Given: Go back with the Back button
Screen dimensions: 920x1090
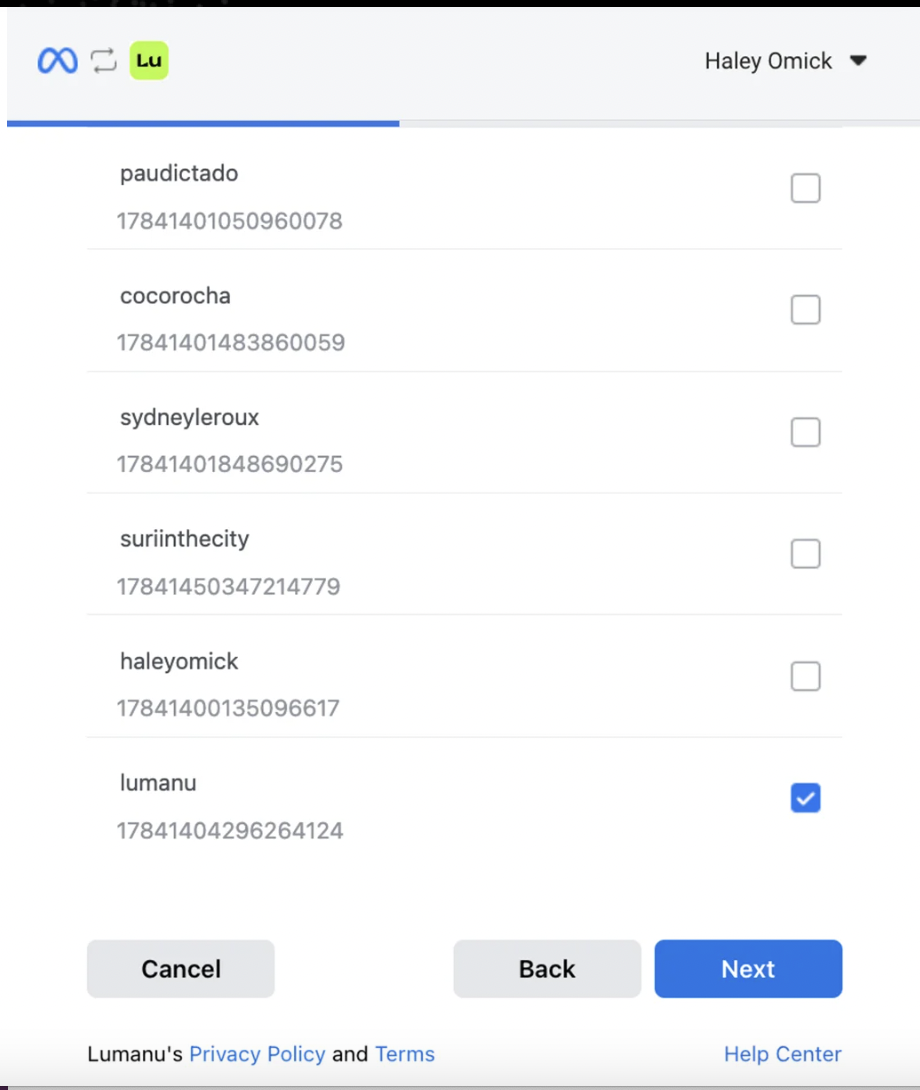Looking at the screenshot, I should (x=547, y=969).
